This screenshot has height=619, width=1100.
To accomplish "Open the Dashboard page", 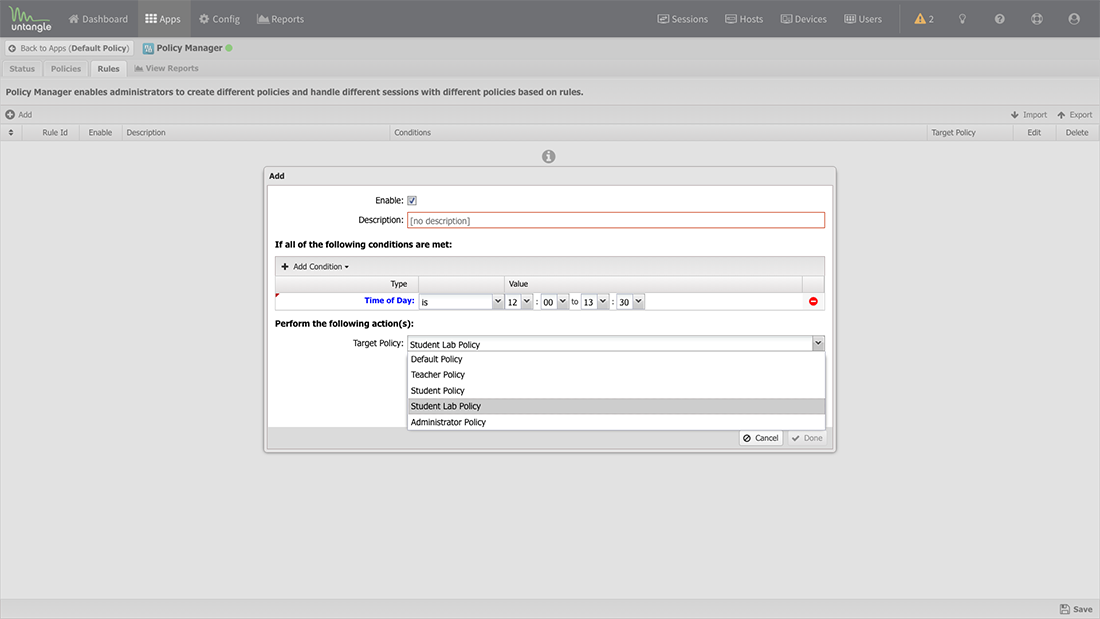I will [98, 19].
